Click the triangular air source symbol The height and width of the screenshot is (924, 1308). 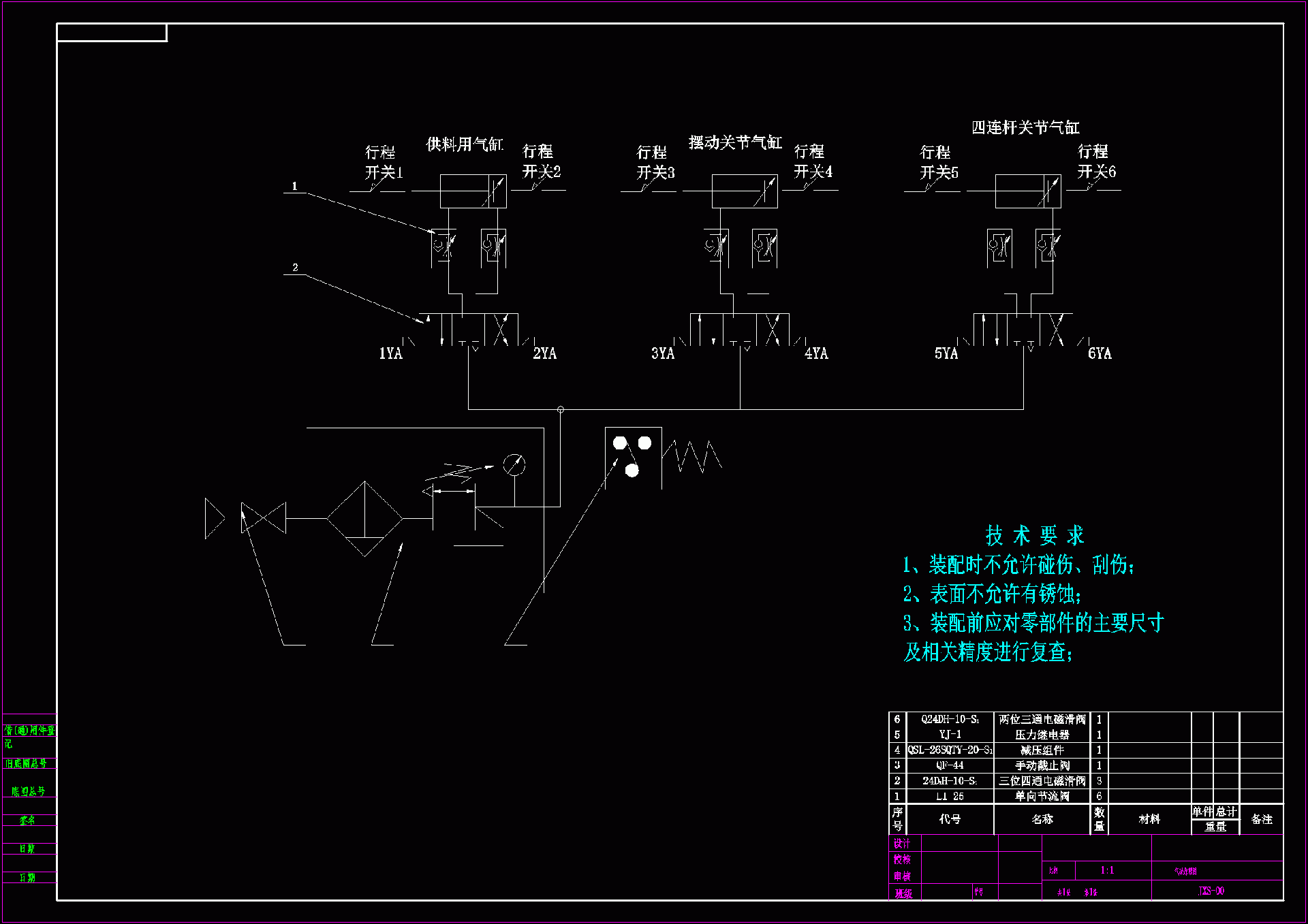(x=214, y=519)
